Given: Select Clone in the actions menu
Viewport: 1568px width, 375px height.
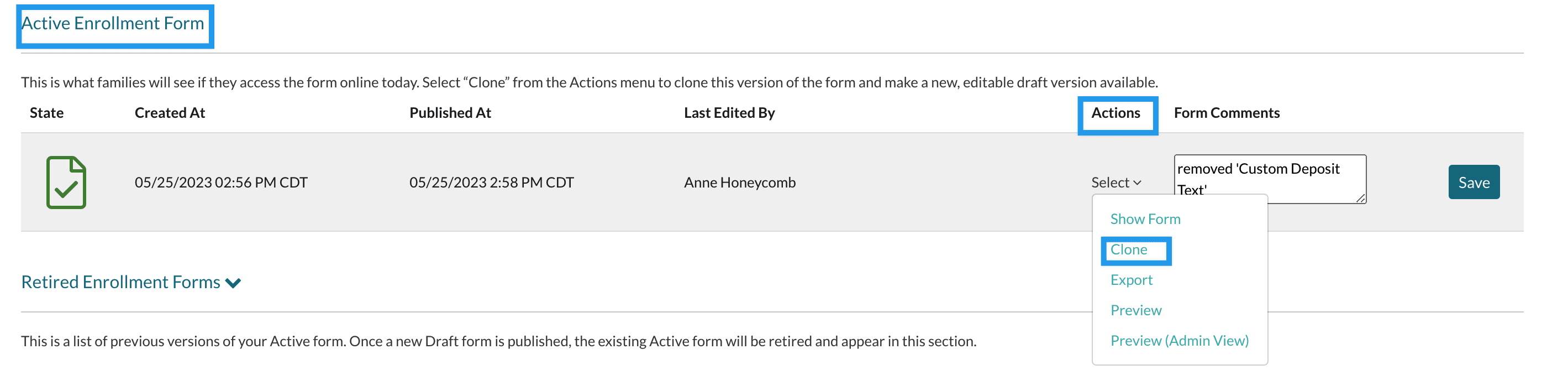Looking at the screenshot, I should click(1129, 250).
